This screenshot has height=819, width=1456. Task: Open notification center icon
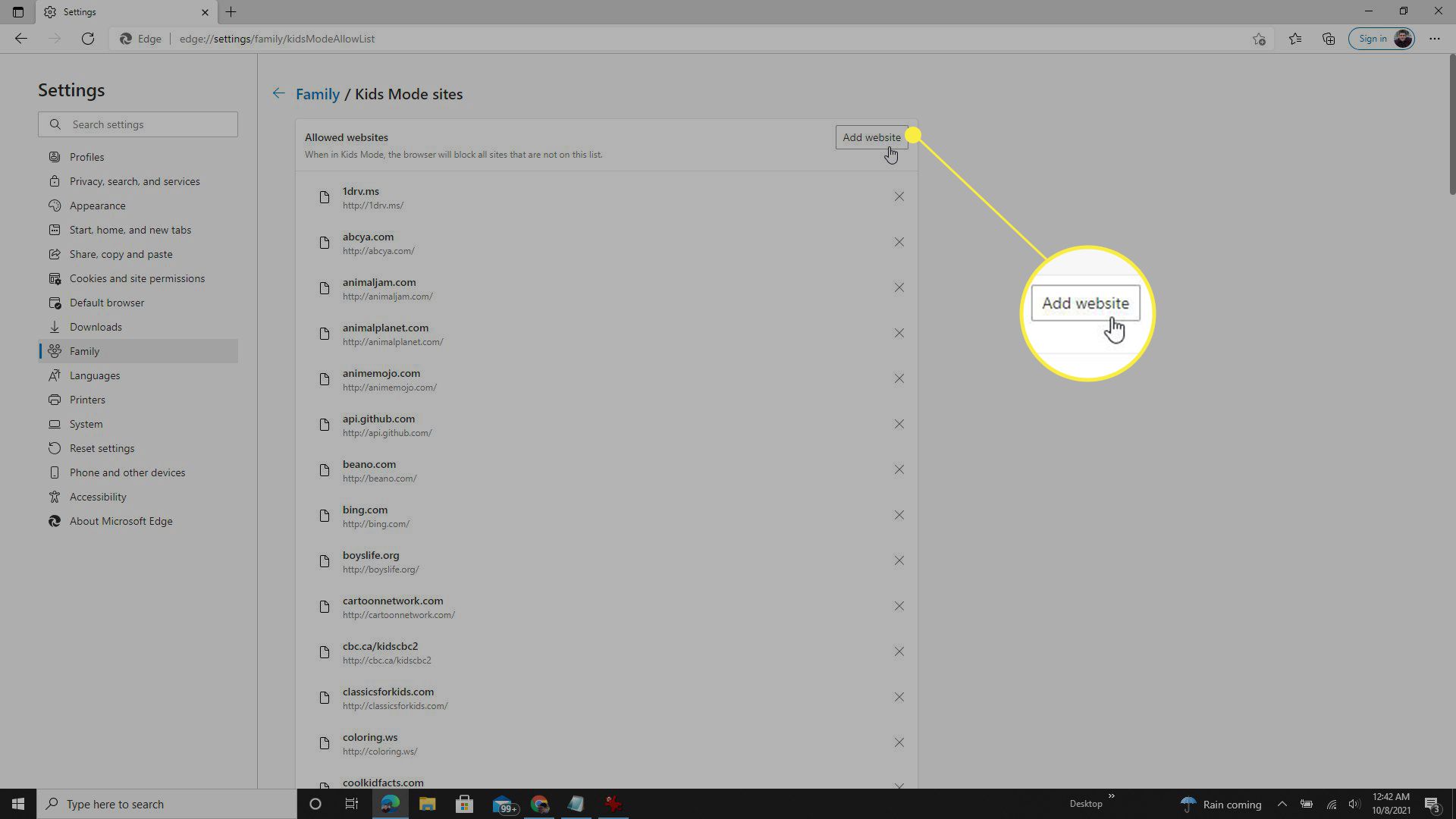point(1432,804)
